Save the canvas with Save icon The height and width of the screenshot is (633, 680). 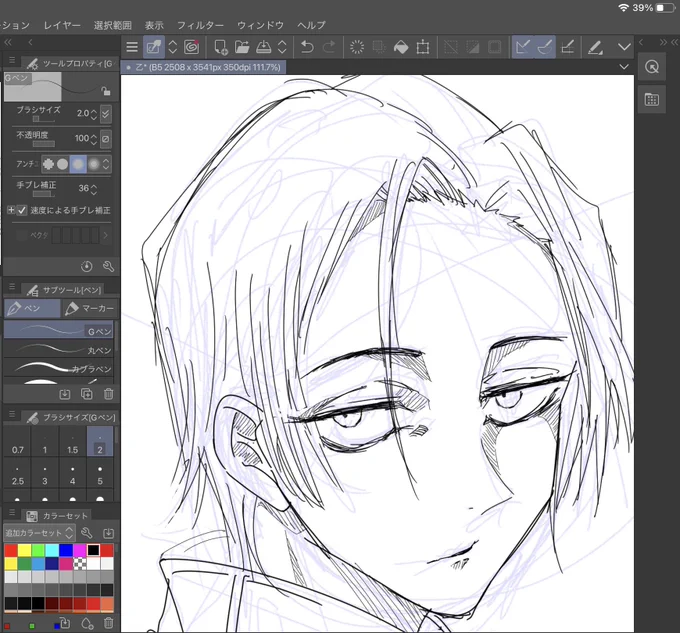tap(263, 47)
